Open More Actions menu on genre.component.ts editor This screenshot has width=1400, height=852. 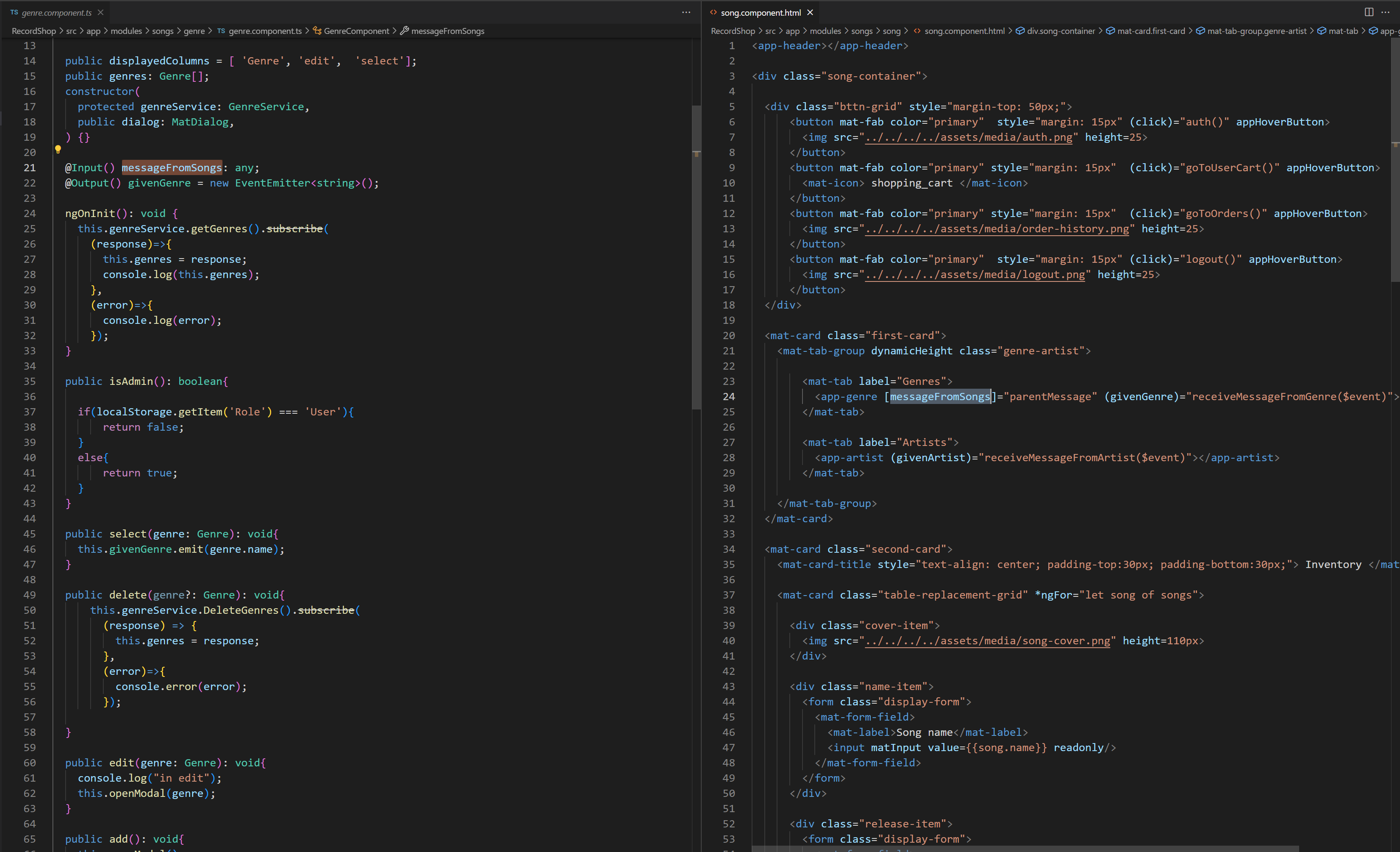(x=686, y=12)
